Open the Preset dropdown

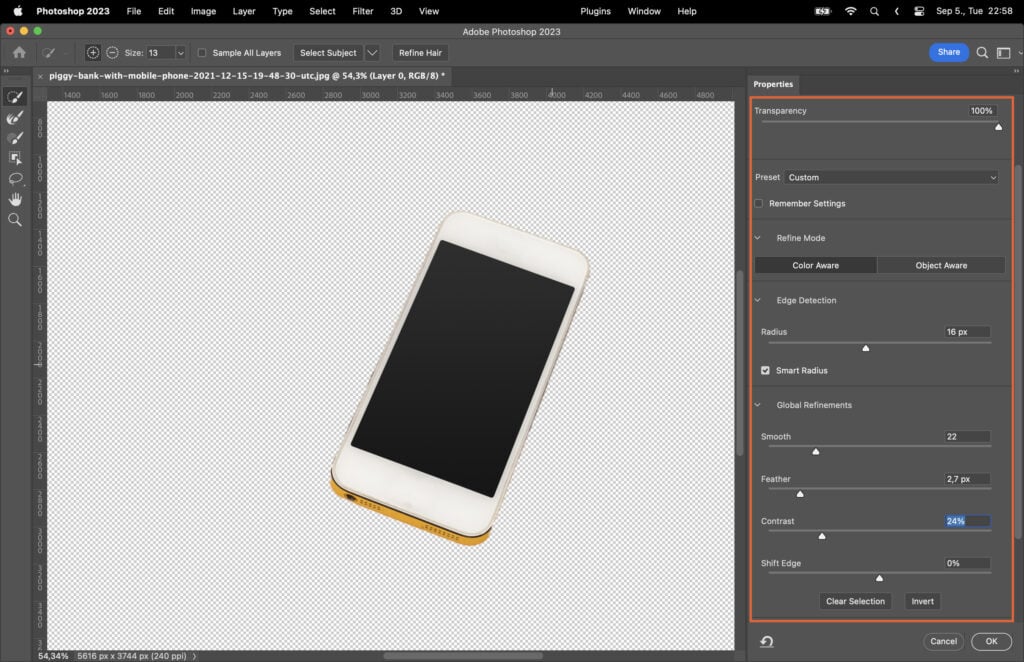point(892,177)
